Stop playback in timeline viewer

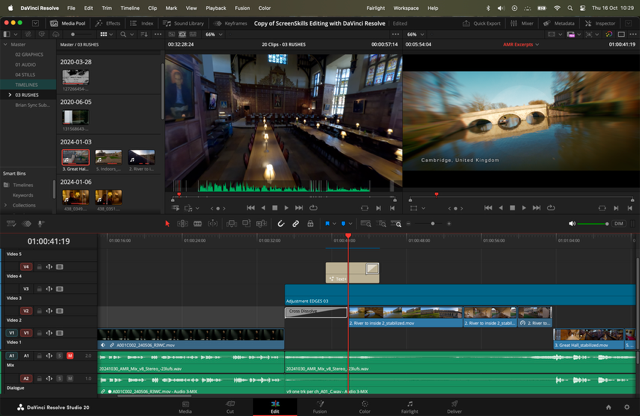[x=512, y=208]
